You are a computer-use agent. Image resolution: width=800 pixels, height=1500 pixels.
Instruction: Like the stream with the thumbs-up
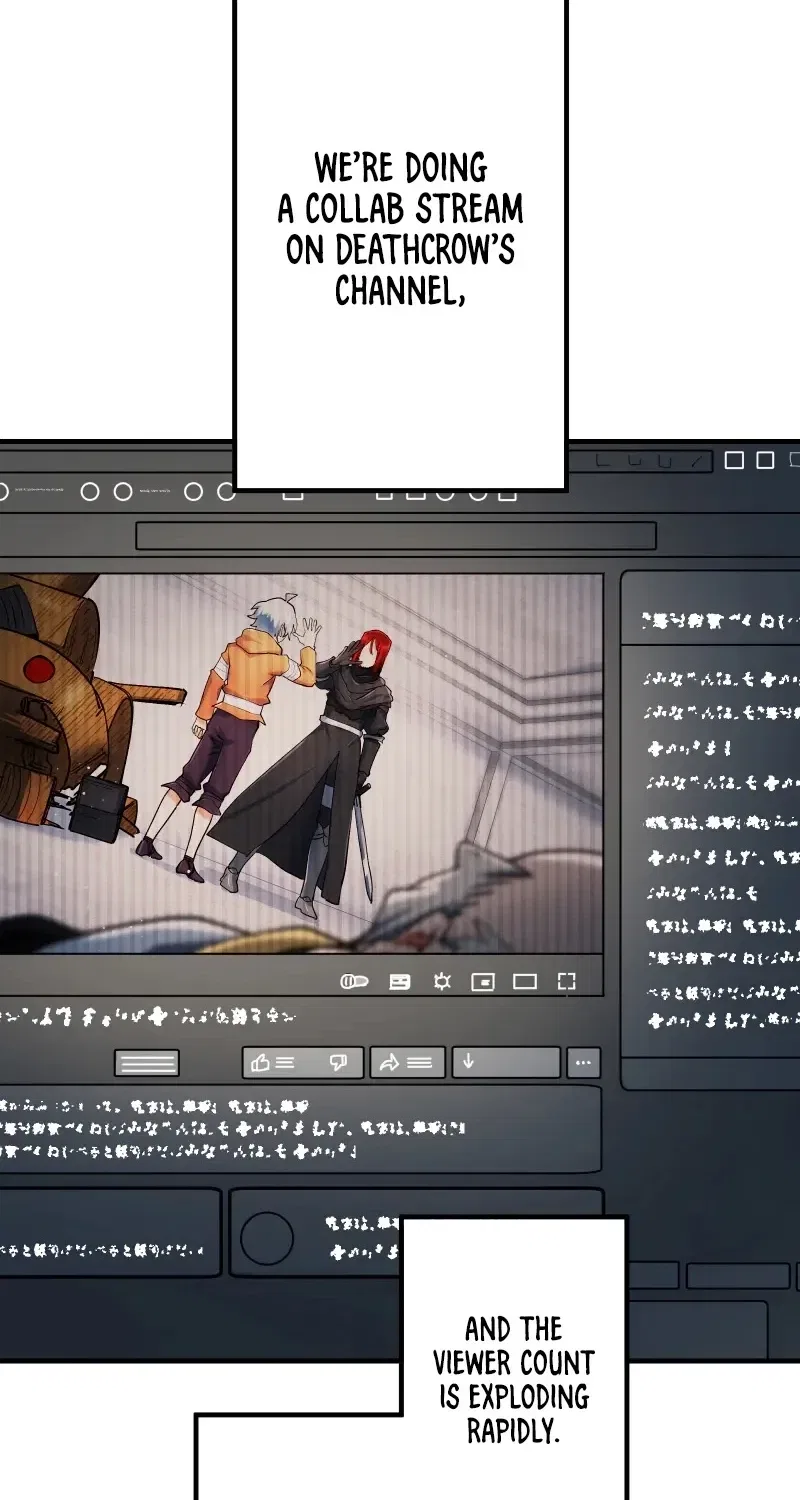click(x=272, y=1063)
